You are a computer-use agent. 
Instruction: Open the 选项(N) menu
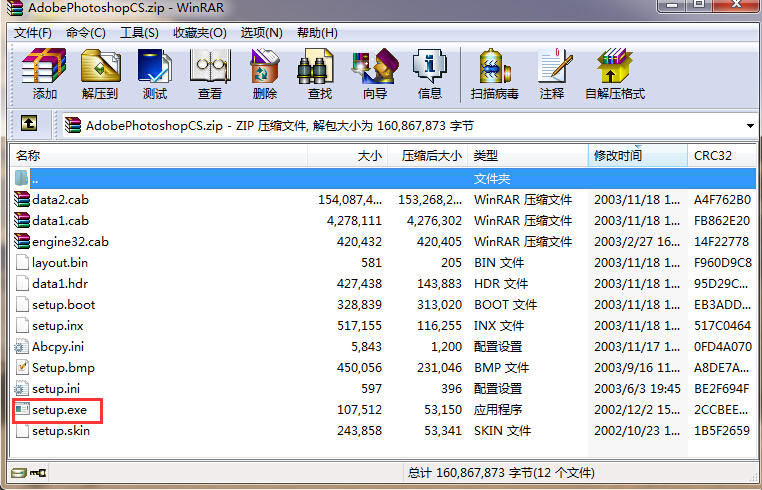coord(261,33)
